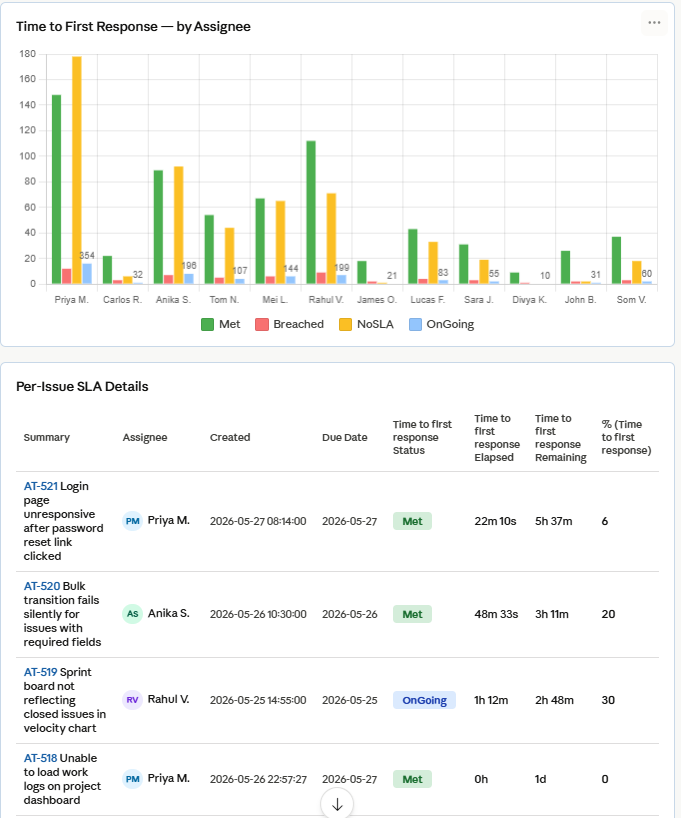Click Tom N.'s yellow NoSLA bar
This screenshot has width=681, height=818.
coord(230,256)
